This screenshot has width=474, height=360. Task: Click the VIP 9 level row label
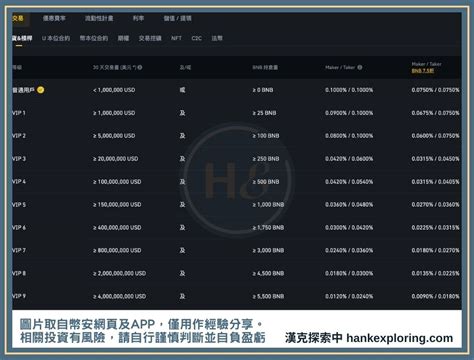[x=19, y=296]
